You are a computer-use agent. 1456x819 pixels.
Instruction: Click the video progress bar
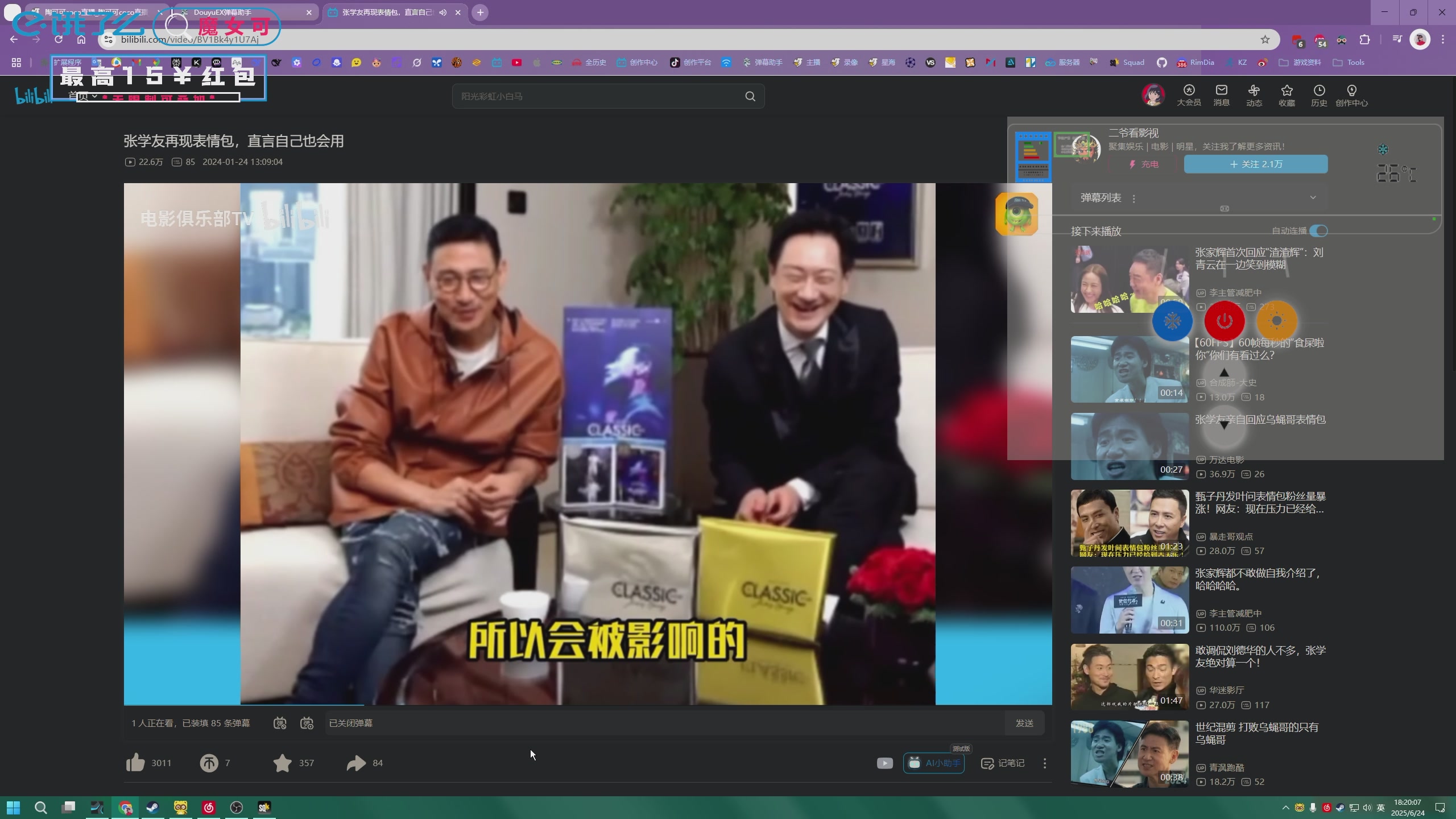588,705
